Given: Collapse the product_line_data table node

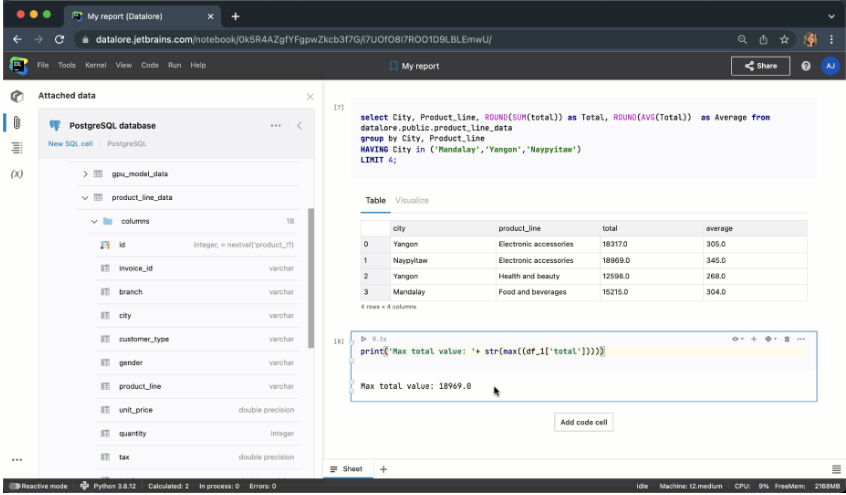Looking at the screenshot, I should pyautogui.click(x=86, y=198).
